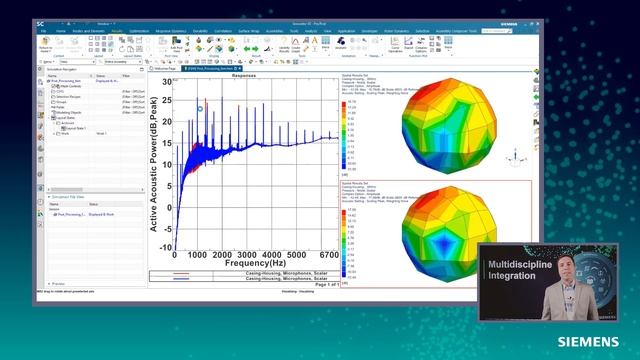Select the yellow letter A annotation tool

315,40
